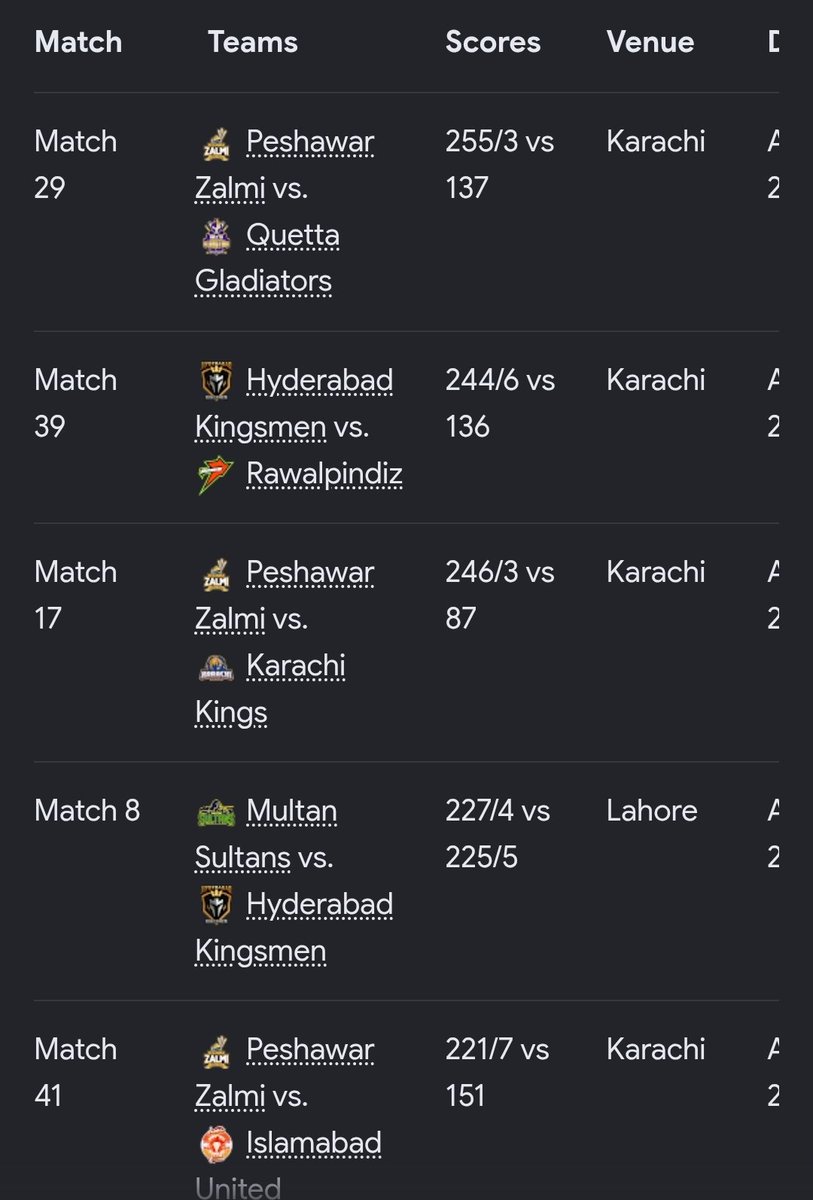Open Karachi Kings team link
813x1200 pixels.
coord(270,688)
